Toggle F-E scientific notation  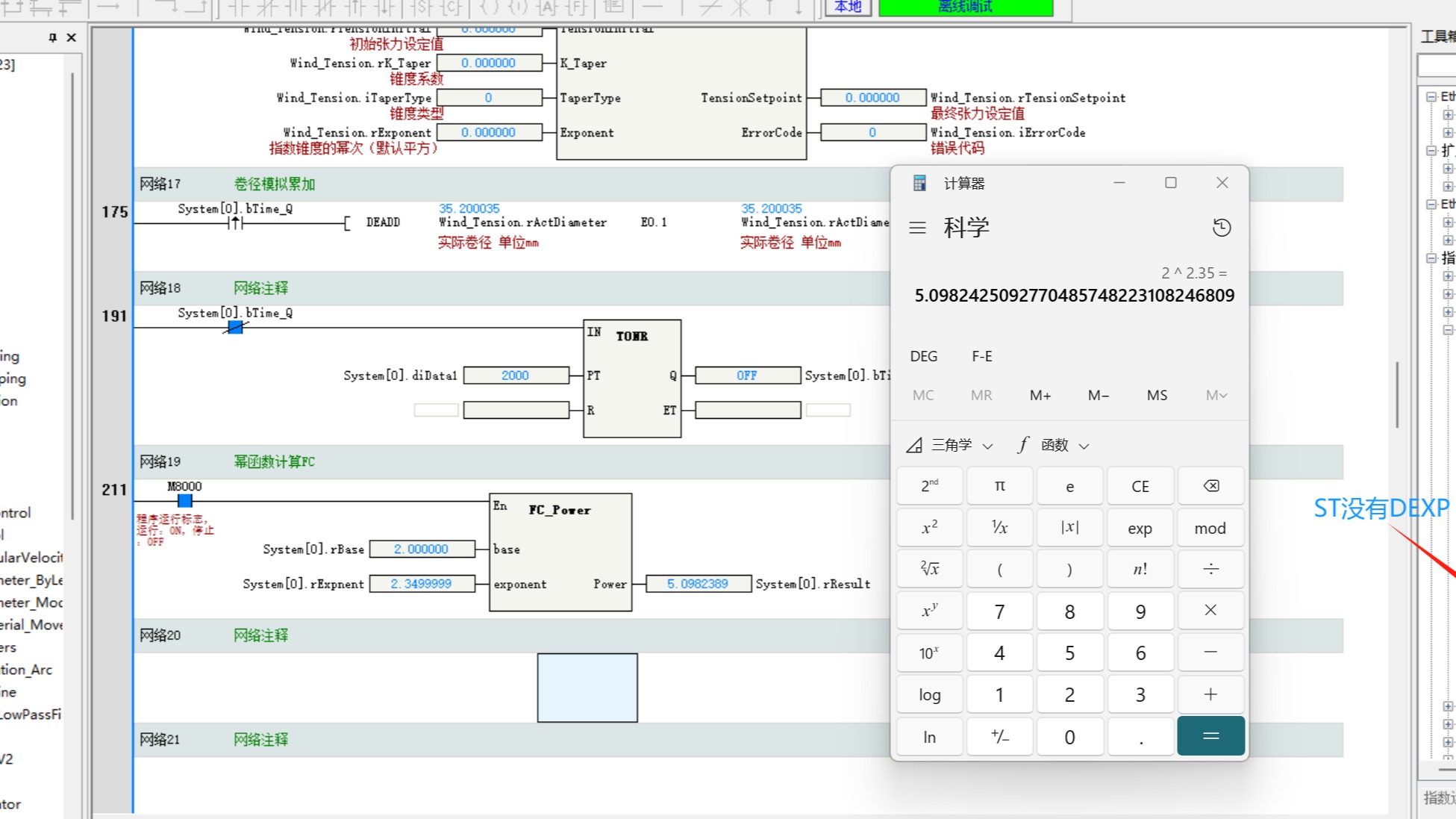click(981, 356)
